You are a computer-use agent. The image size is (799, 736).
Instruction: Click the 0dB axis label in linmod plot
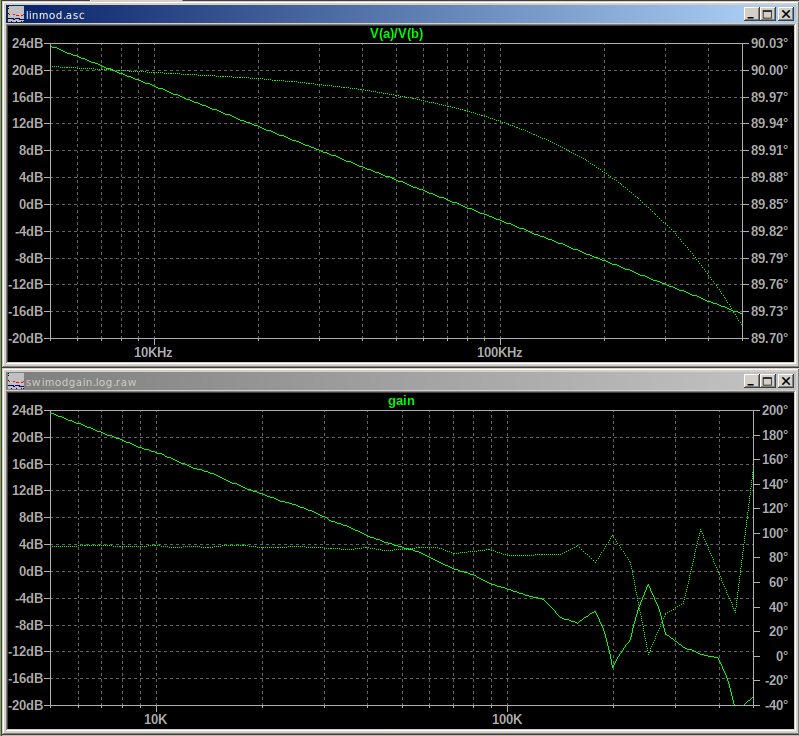(x=31, y=204)
